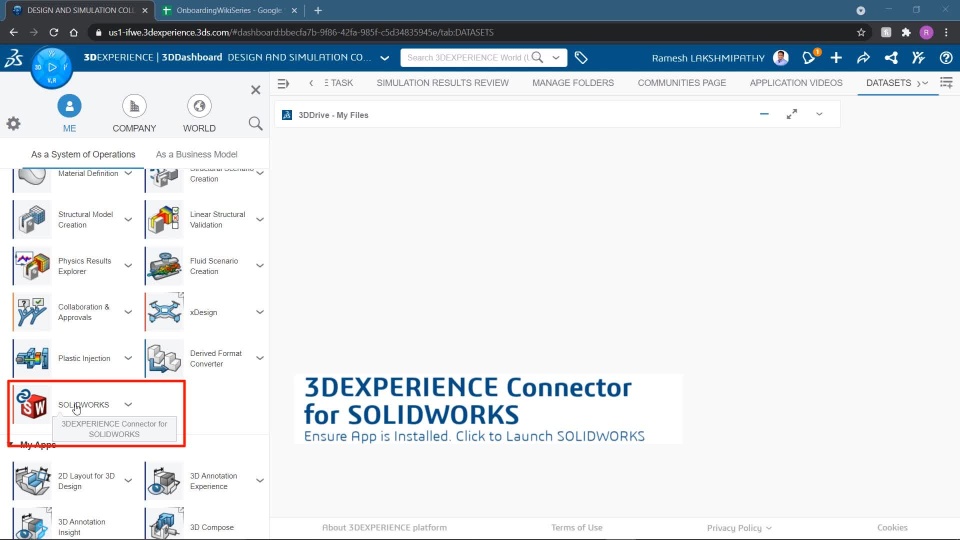Click the Search 3DEXPERIENCE World field
Viewport: 960px width, 540px height.
(468, 58)
